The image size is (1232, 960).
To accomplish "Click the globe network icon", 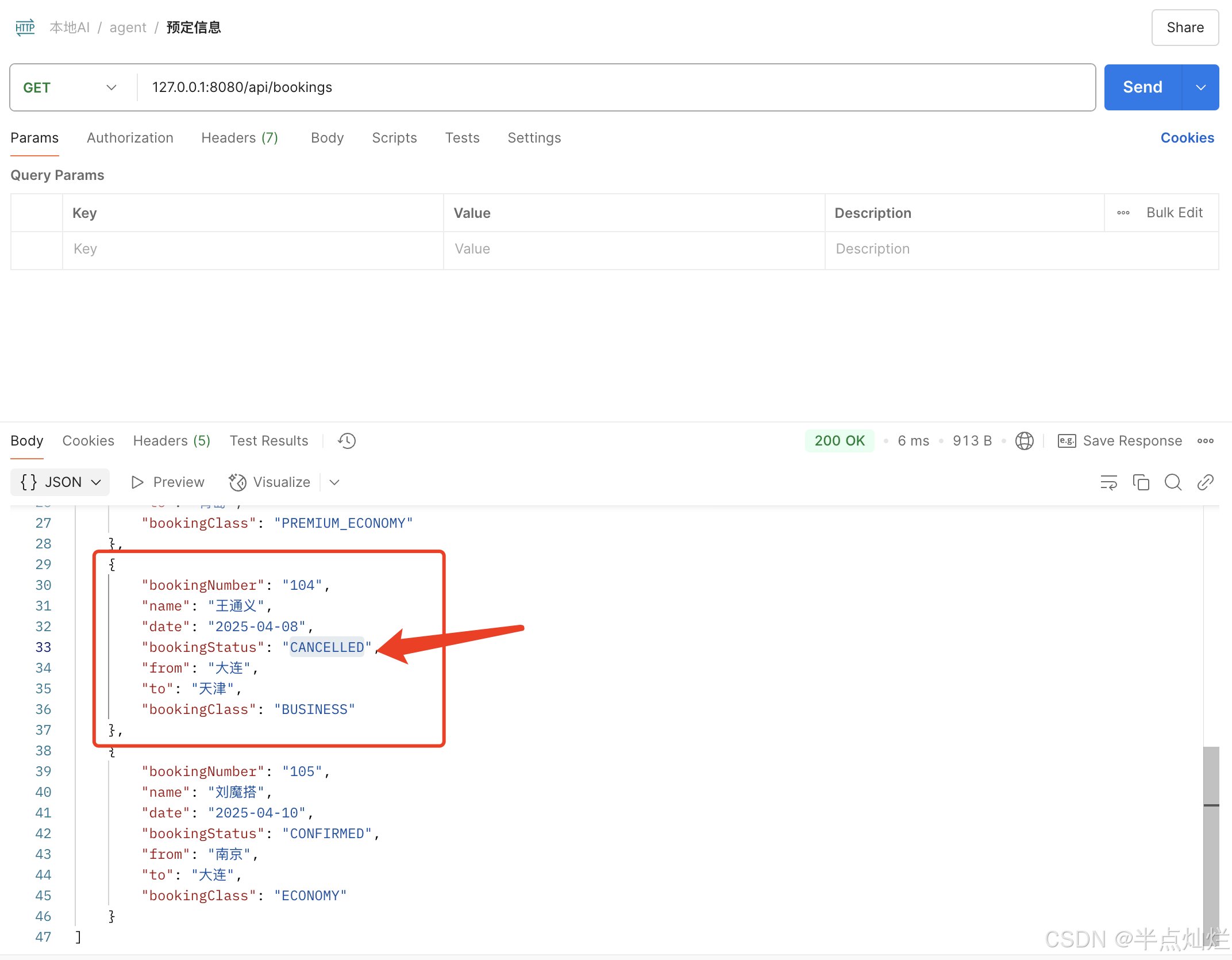I will [x=1024, y=441].
